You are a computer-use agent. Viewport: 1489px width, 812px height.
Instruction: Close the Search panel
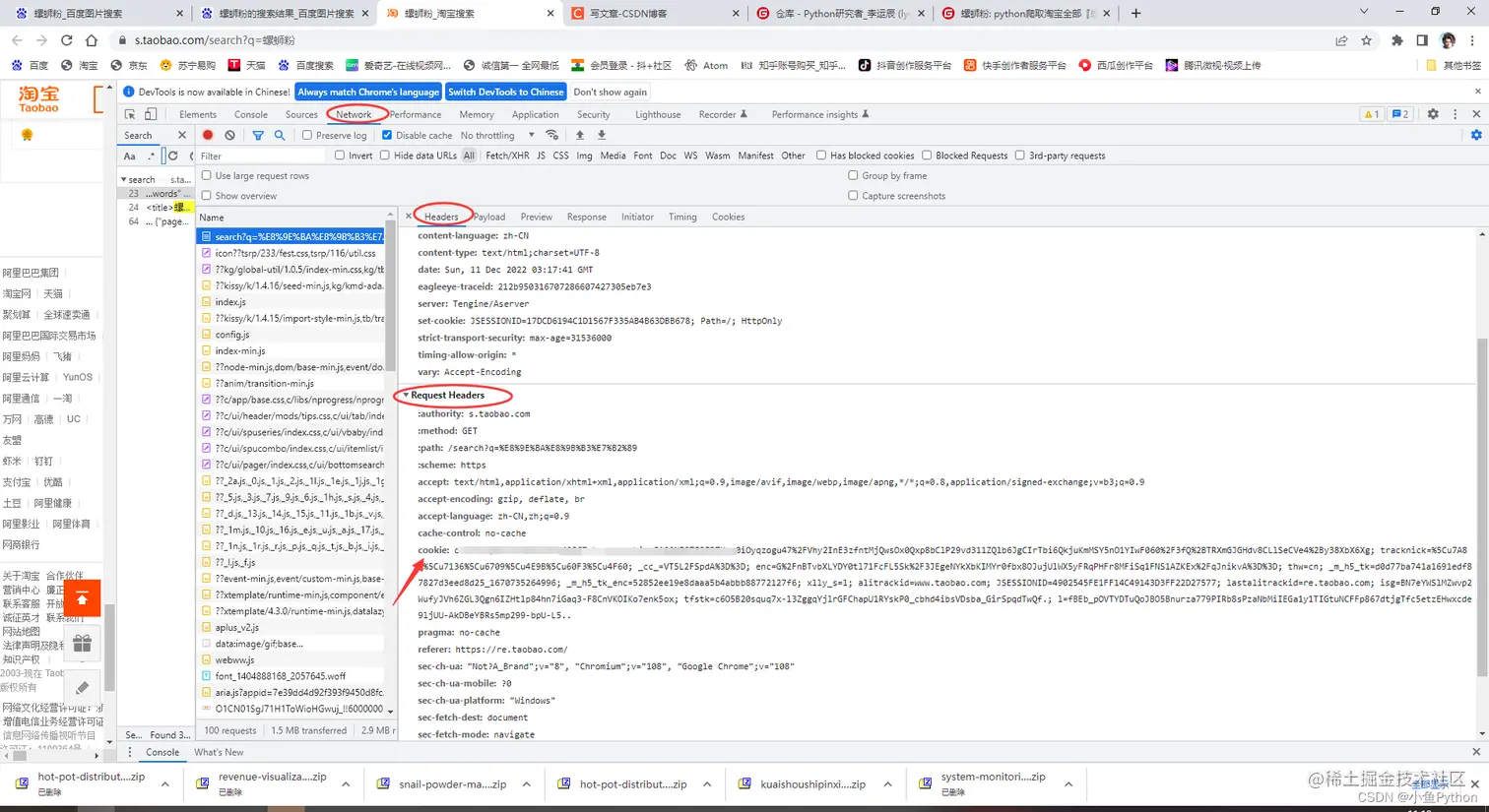(181, 135)
